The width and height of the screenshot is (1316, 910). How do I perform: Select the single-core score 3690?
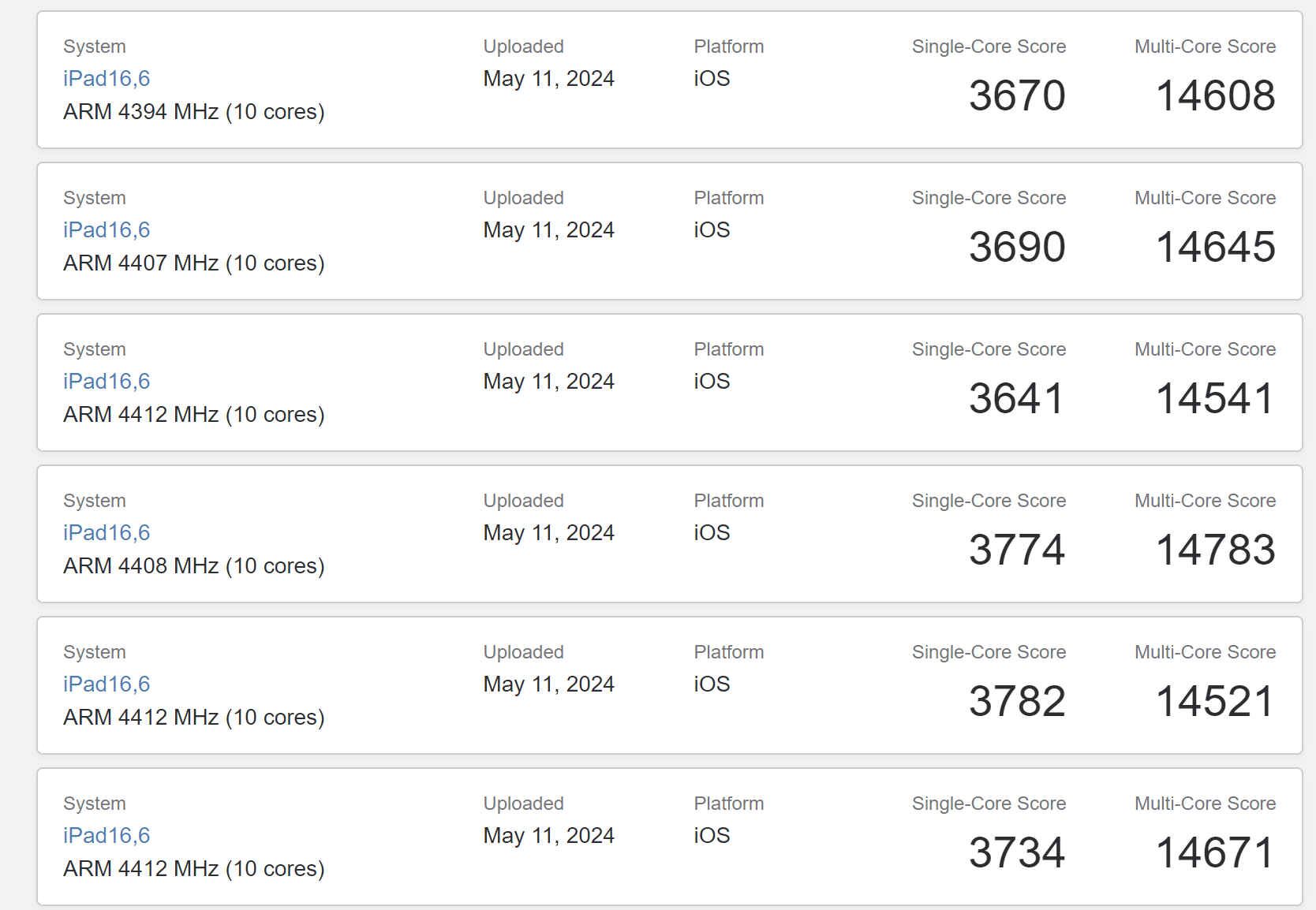click(1017, 247)
